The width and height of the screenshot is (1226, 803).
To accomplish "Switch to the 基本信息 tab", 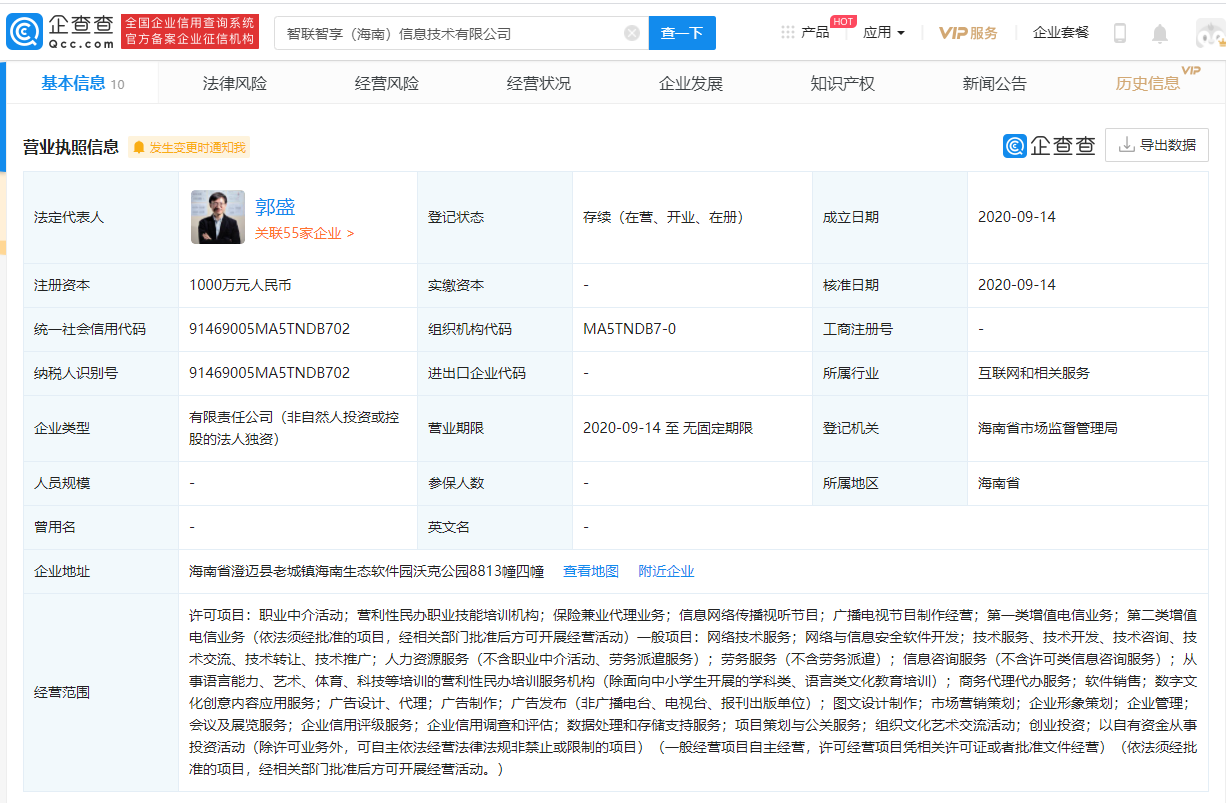I will click(82, 83).
